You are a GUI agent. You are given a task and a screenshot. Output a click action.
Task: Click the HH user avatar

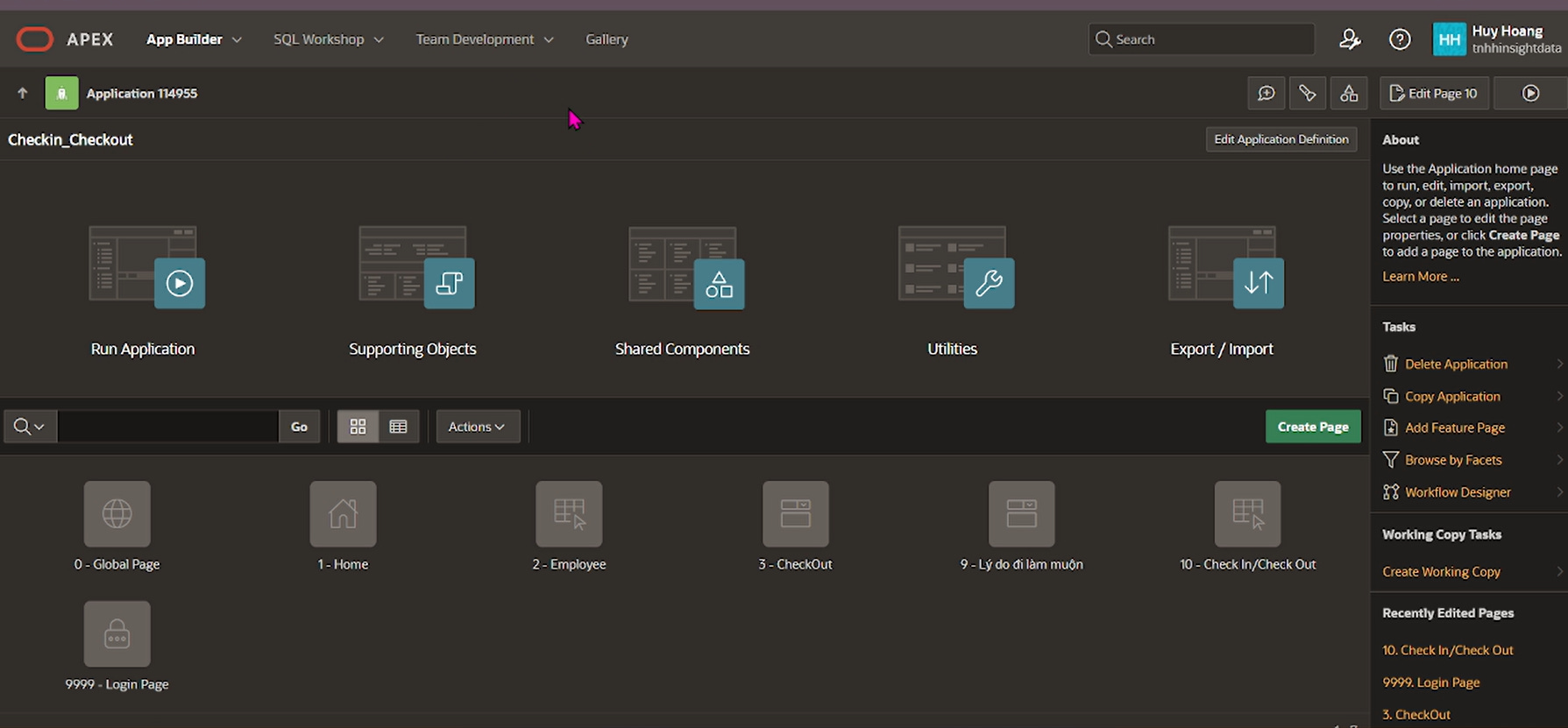point(1449,39)
